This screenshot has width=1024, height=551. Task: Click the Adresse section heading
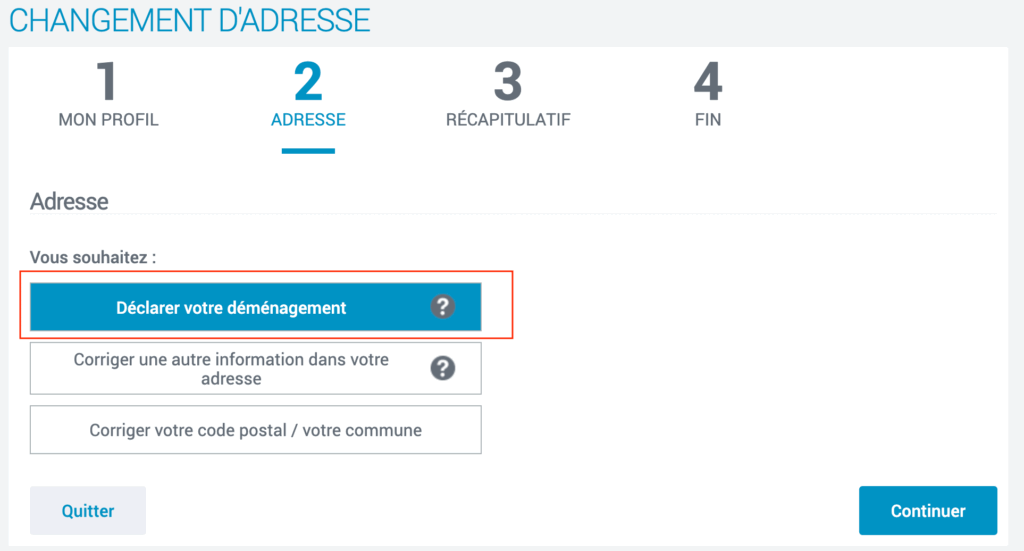point(69,201)
